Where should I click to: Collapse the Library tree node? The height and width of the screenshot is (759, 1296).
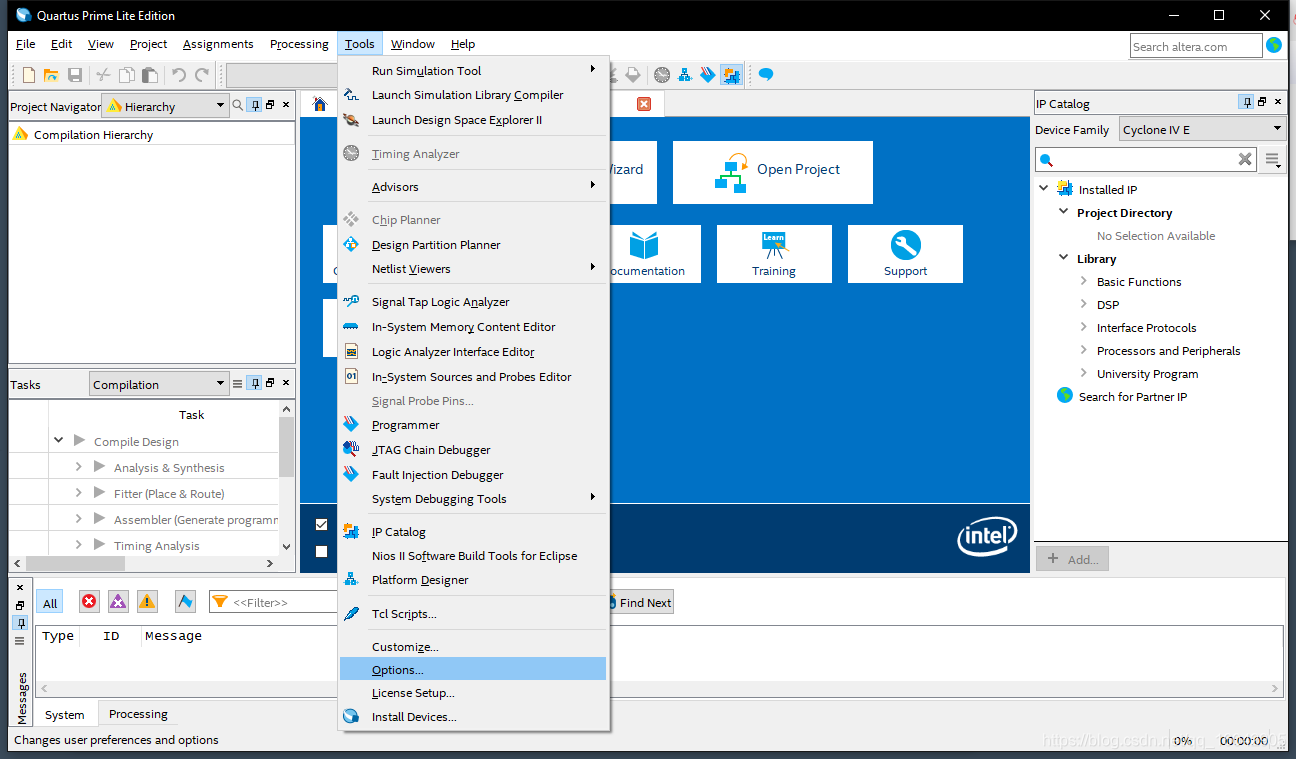[x=1063, y=258]
